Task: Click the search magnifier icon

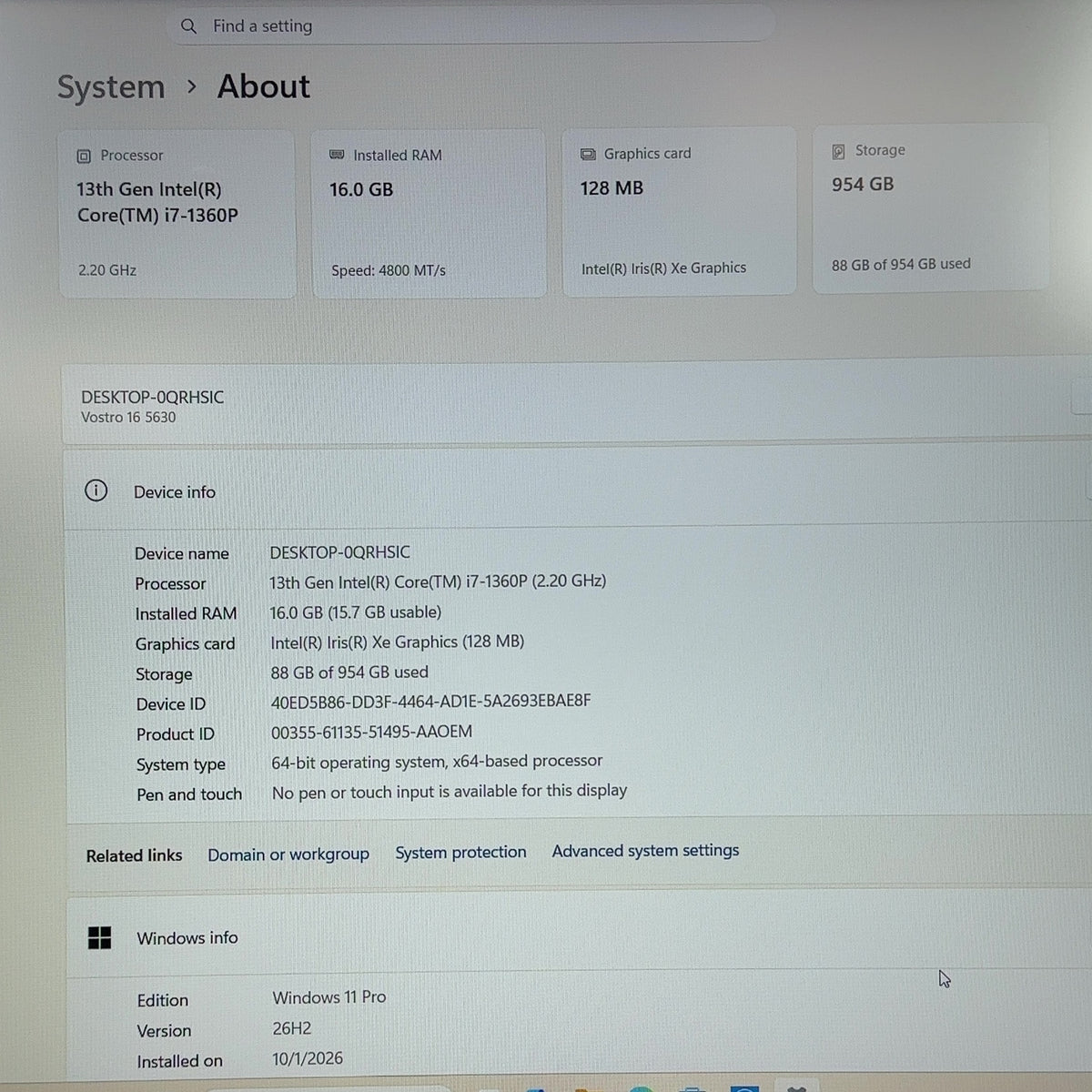Action: 188,26
